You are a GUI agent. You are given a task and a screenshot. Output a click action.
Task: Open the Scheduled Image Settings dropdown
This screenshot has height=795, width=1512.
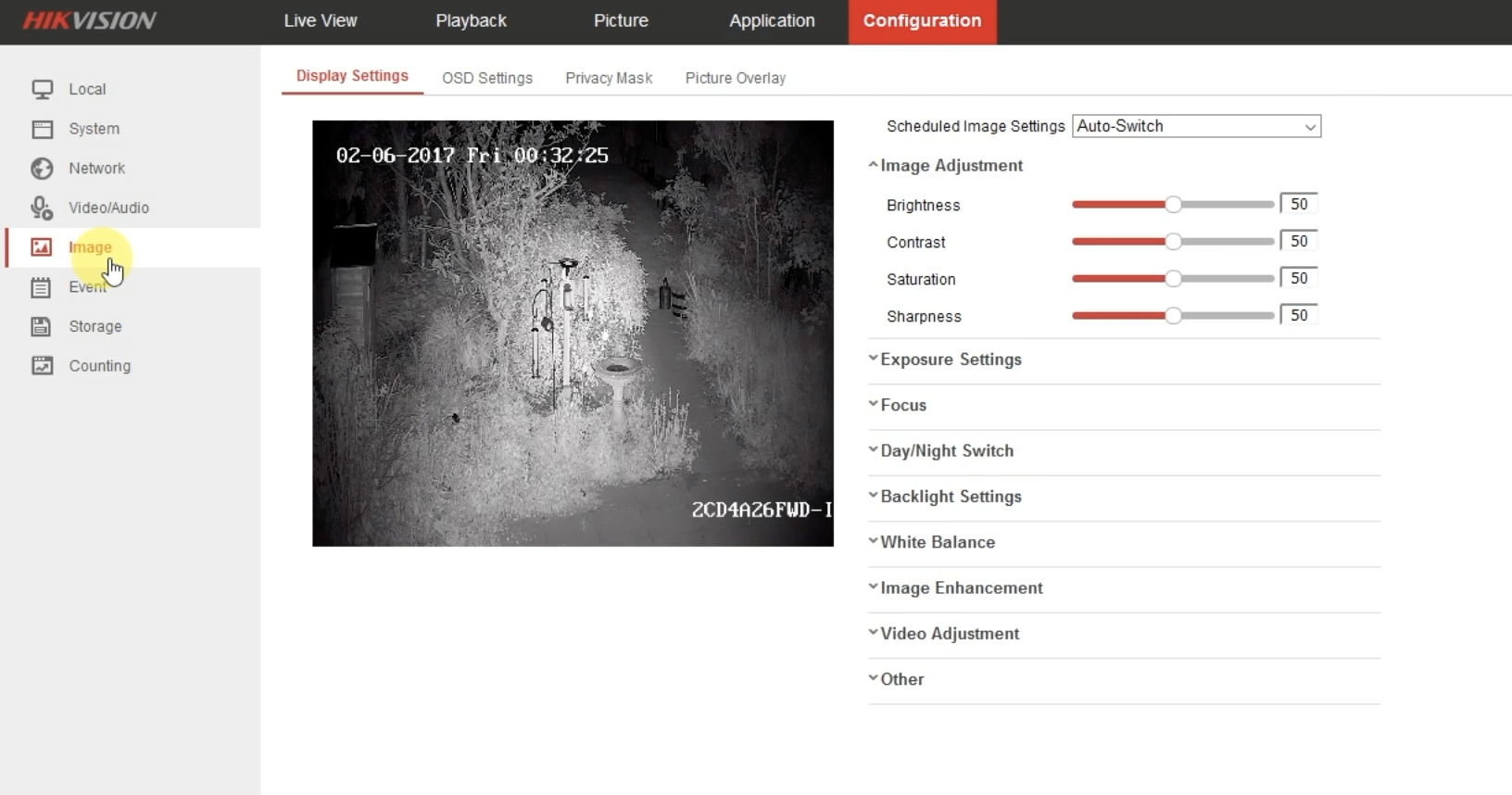[x=1195, y=126]
